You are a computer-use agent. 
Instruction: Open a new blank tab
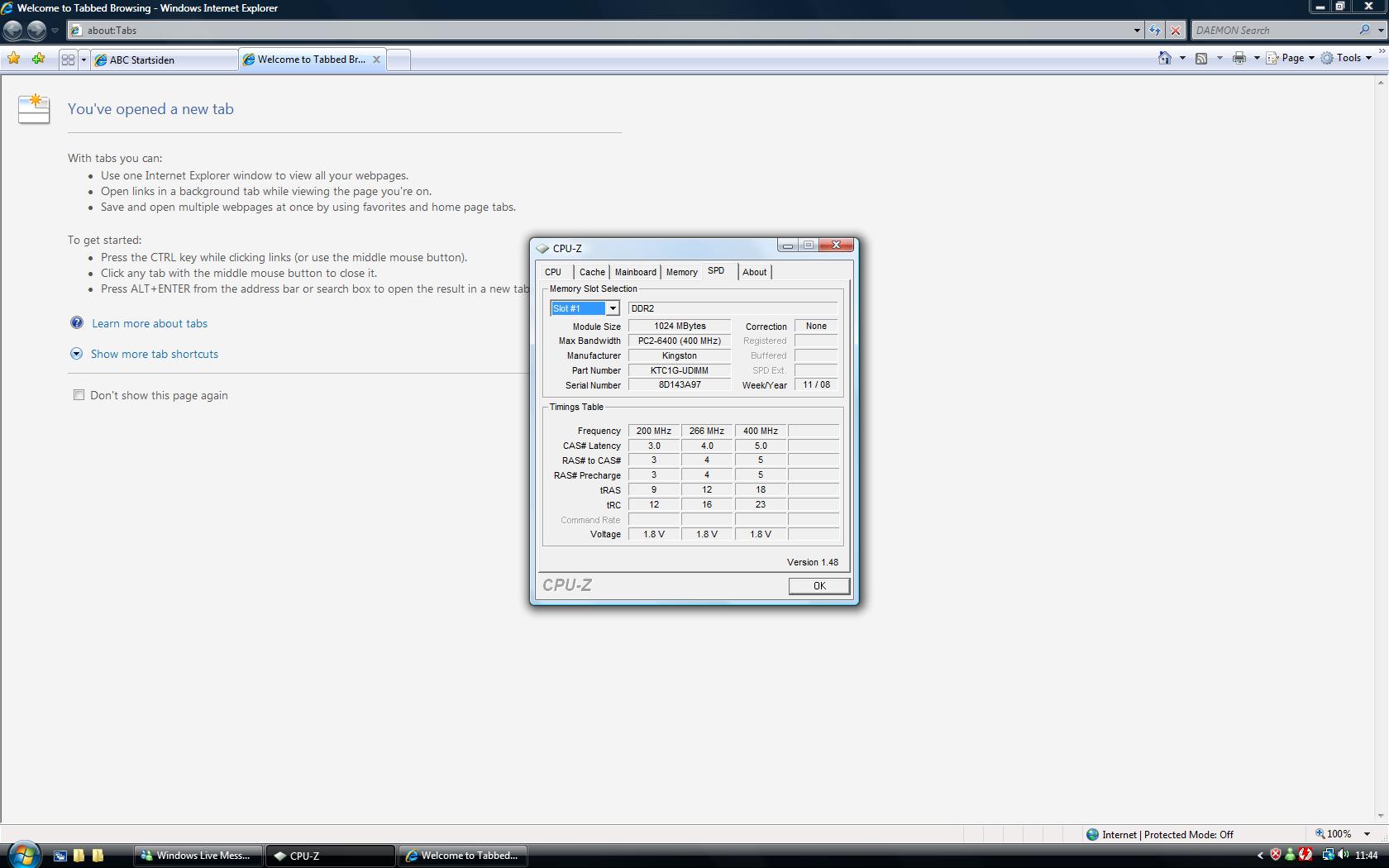[399, 60]
